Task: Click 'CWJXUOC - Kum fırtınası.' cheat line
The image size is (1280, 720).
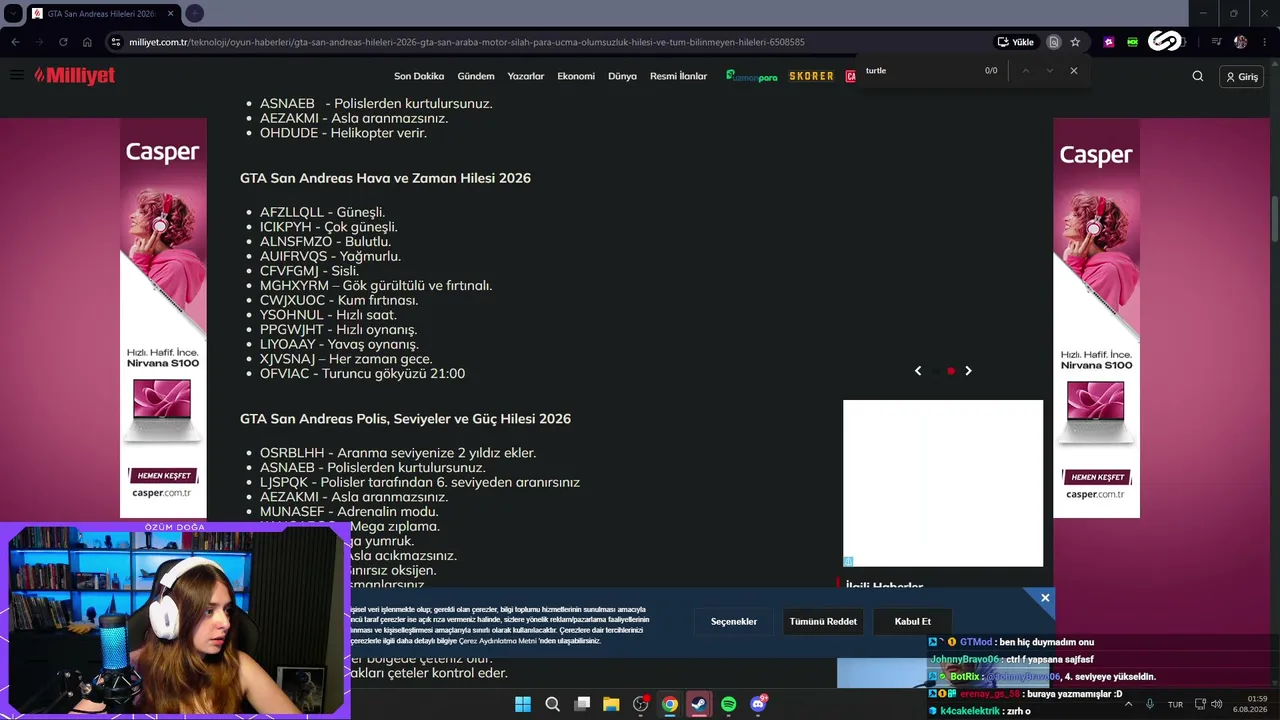Action: 339,300
